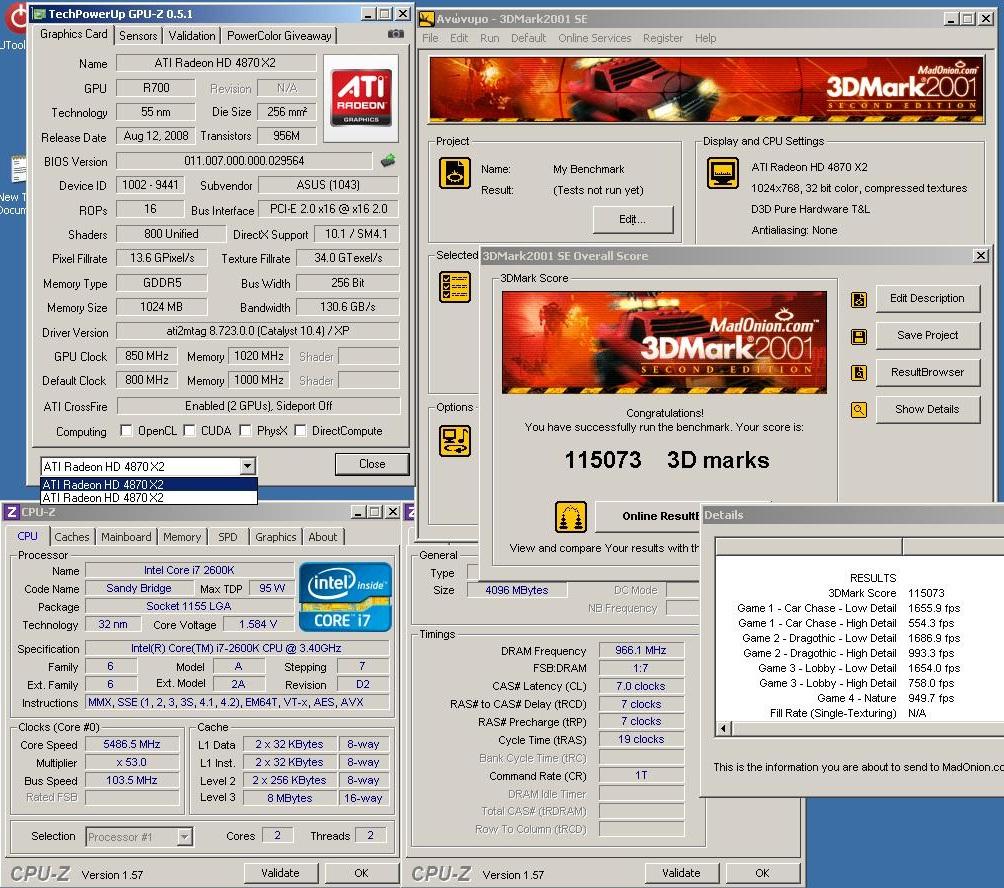Click the Options icon in 3DMark2001
This screenshot has height=888, width=1004.
point(455,440)
